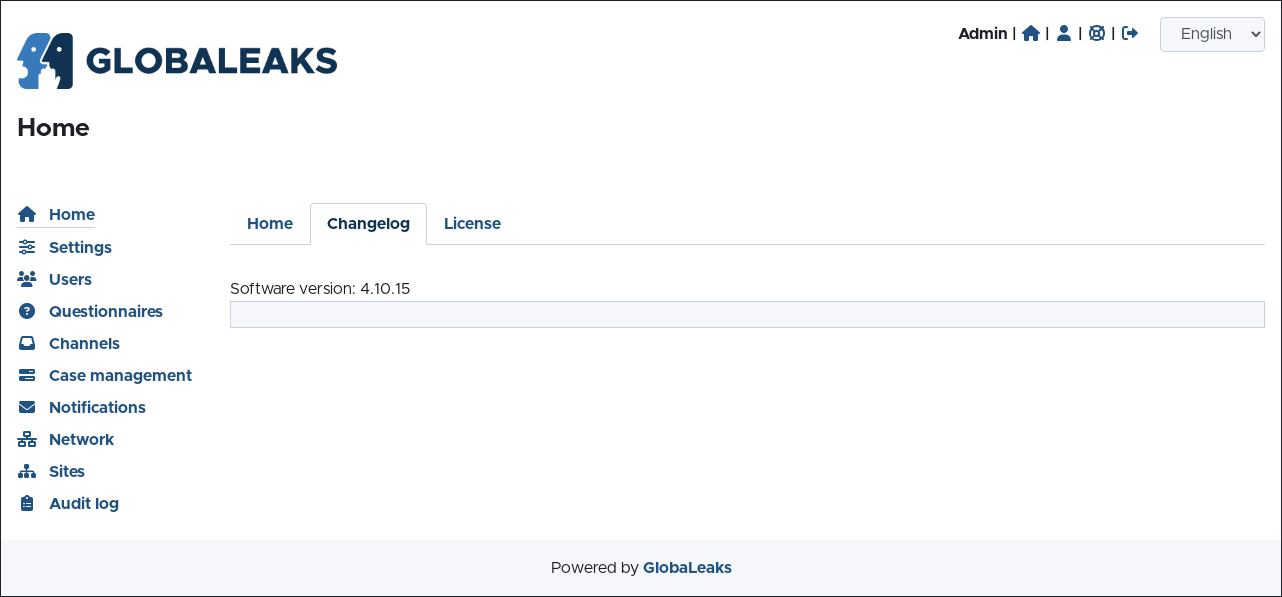Screen dimensions: 1282x597
Task: Open the Network sidebar link
Action: click(81, 439)
